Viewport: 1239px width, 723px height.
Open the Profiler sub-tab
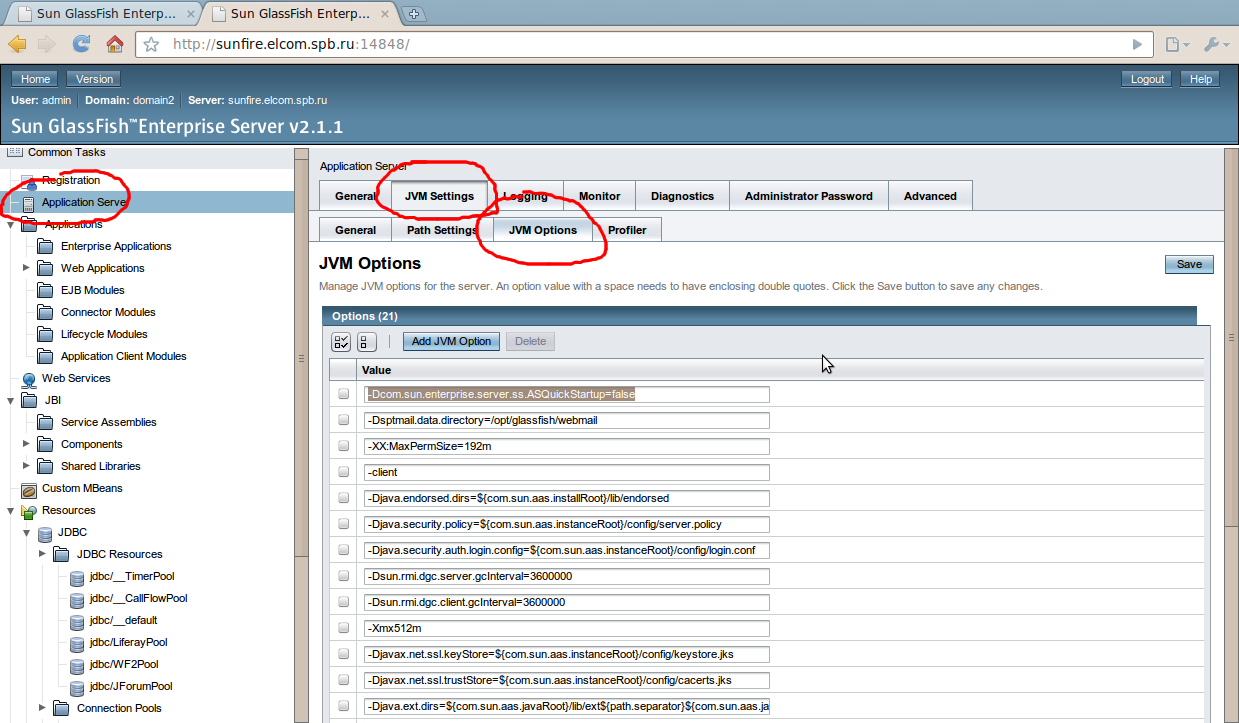627,230
